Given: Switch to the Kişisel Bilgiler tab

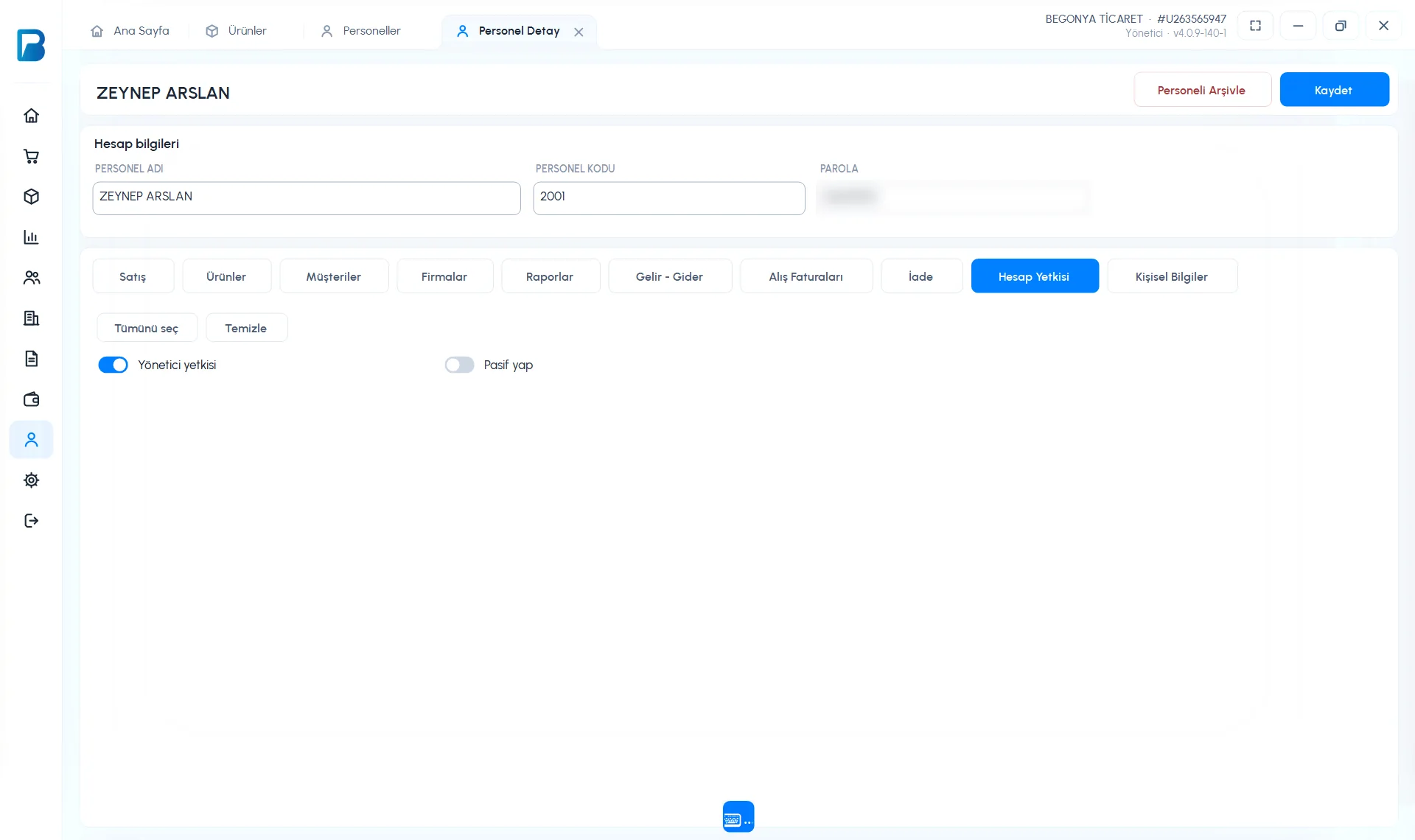Looking at the screenshot, I should coord(1172,276).
